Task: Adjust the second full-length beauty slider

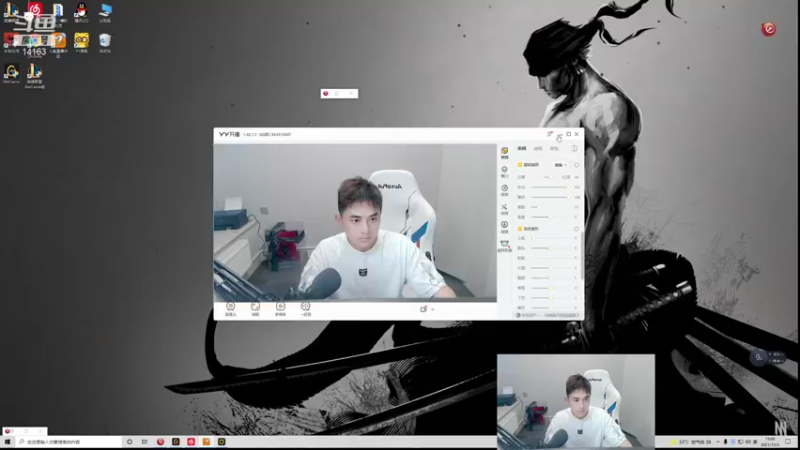Action: pyautogui.click(x=551, y=197)
